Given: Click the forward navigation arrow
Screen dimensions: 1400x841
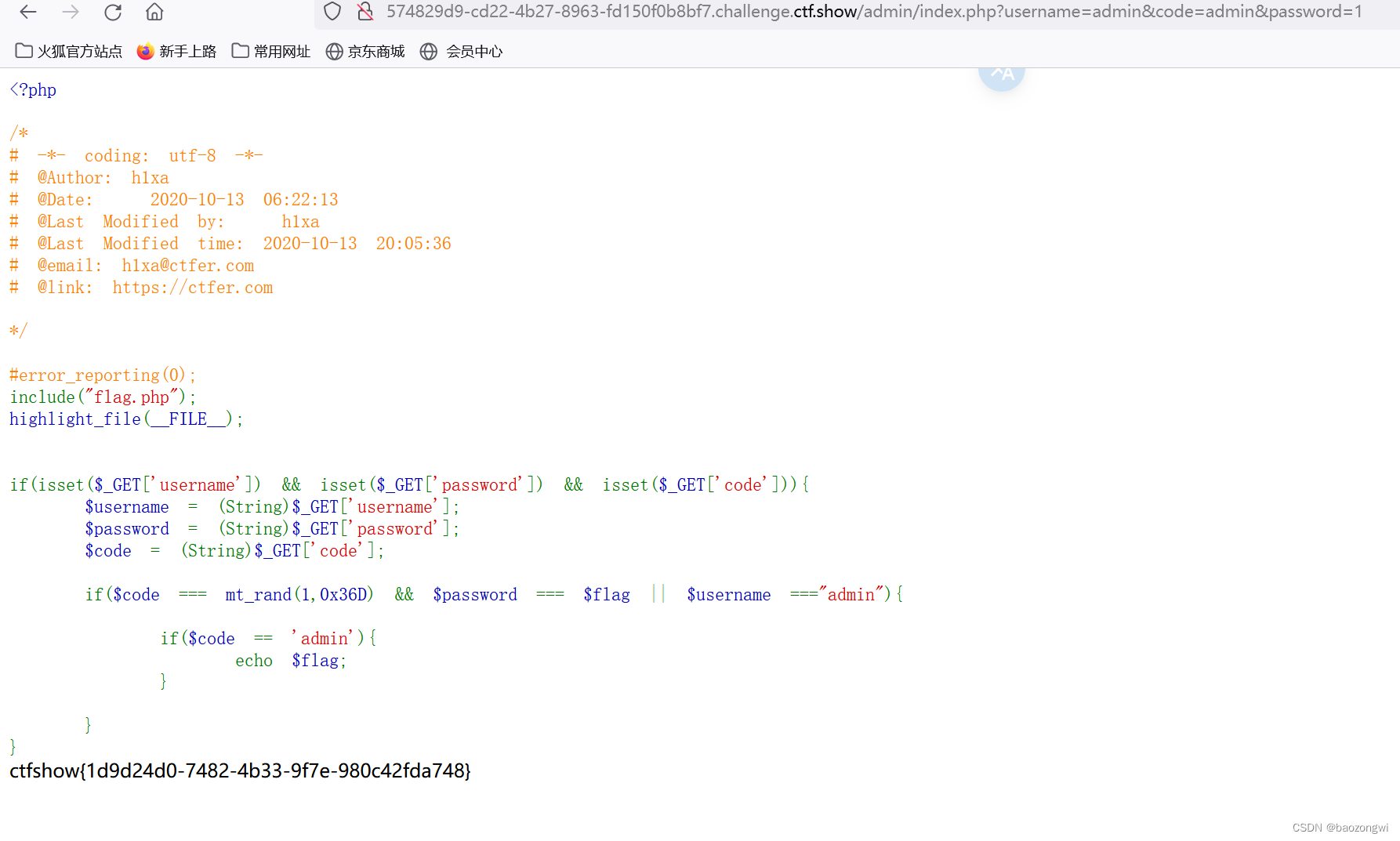Looking at the screenshot, I should tap(70, 12).
